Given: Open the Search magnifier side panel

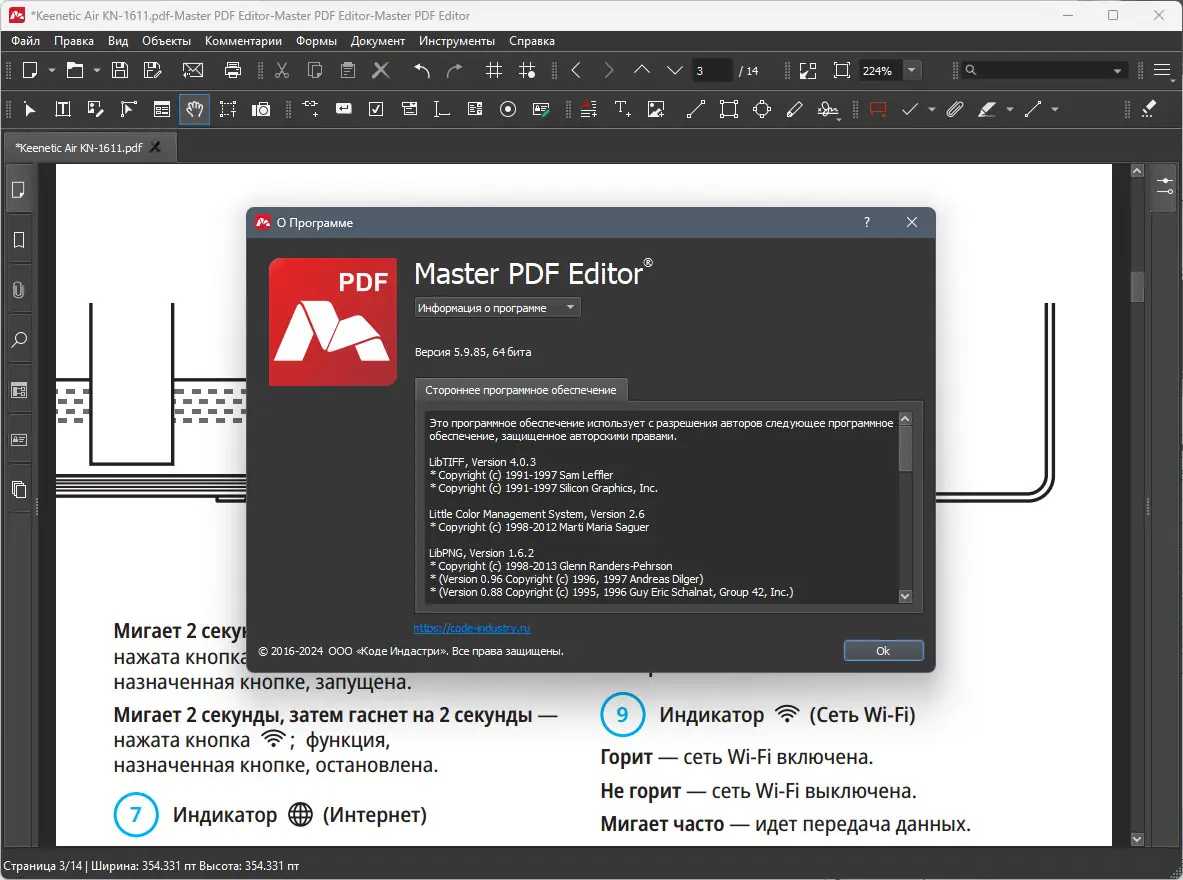Looking at the screenshot, I should pos(20,340).
